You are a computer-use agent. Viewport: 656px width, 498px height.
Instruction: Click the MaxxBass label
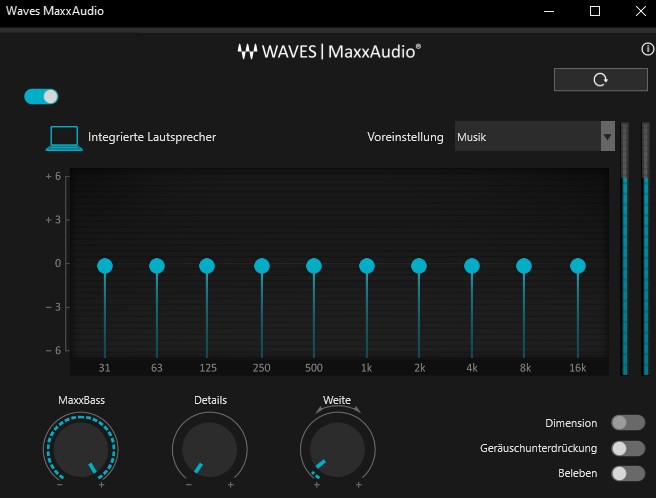pyautogui.click(x=82, y=400)
